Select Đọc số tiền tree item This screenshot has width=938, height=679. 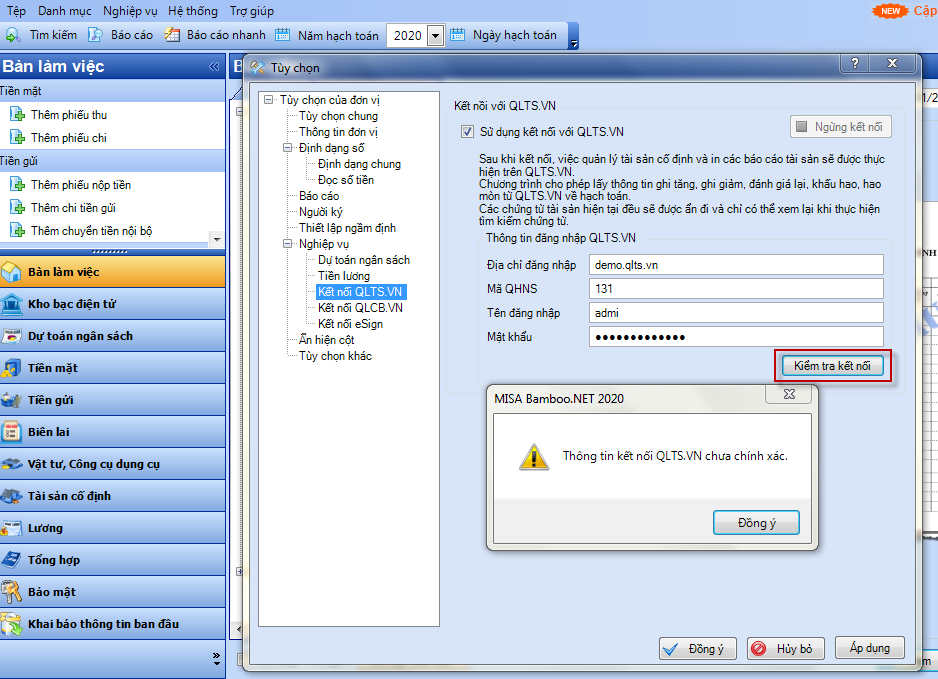coord(346,180)
